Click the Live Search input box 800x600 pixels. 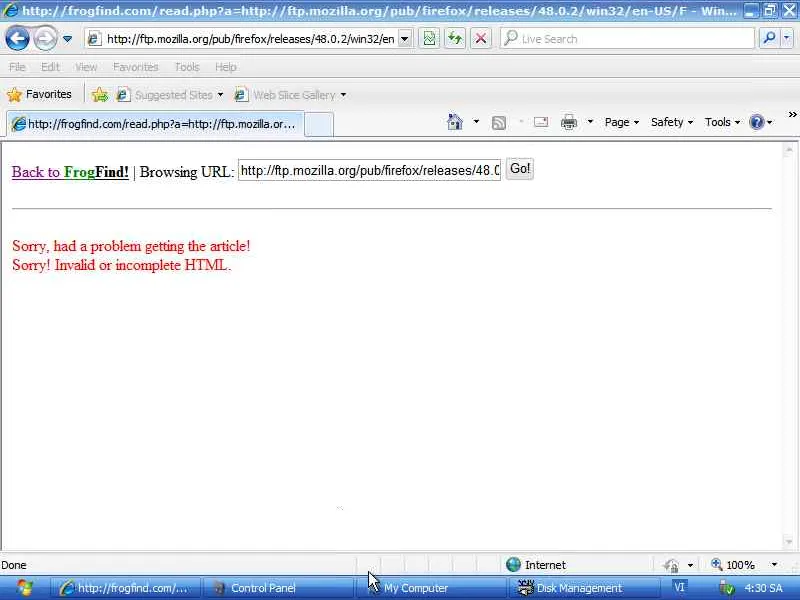pos(627,39)
